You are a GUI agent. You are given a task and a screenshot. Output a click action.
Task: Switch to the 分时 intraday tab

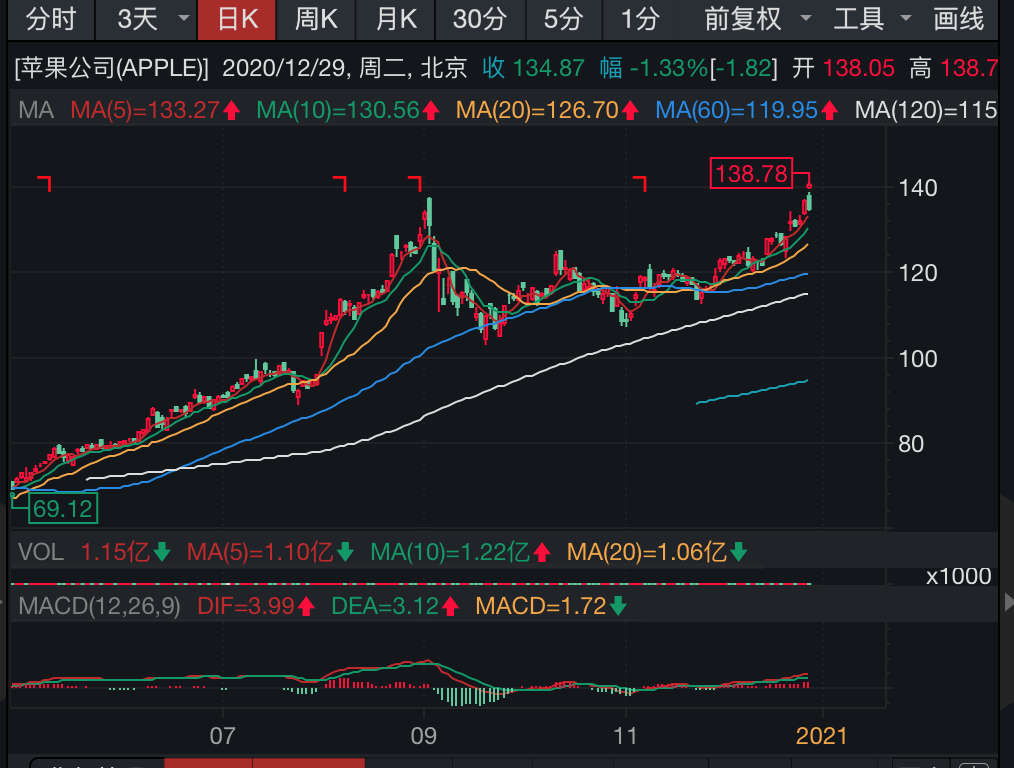[x=51, y=19]
